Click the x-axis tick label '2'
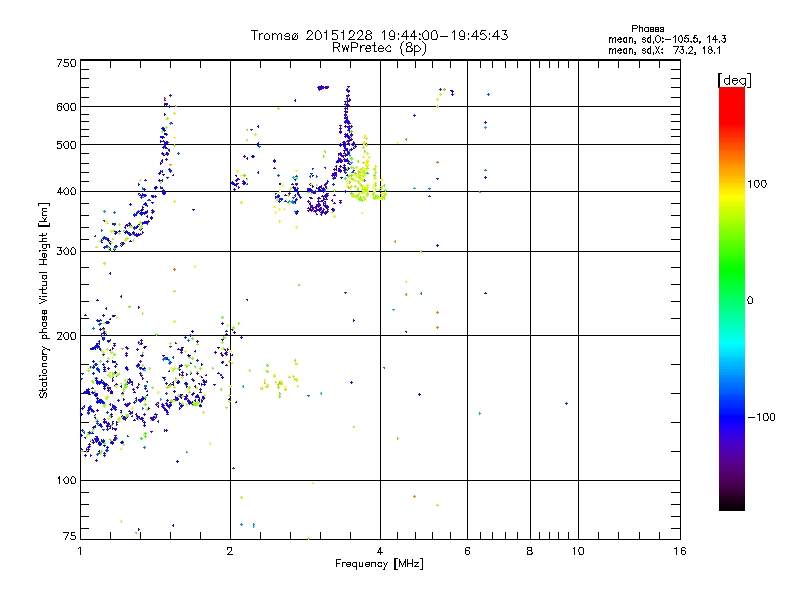Image resolution: width=800 pixels, height=600 pixels. pos(230,551)
